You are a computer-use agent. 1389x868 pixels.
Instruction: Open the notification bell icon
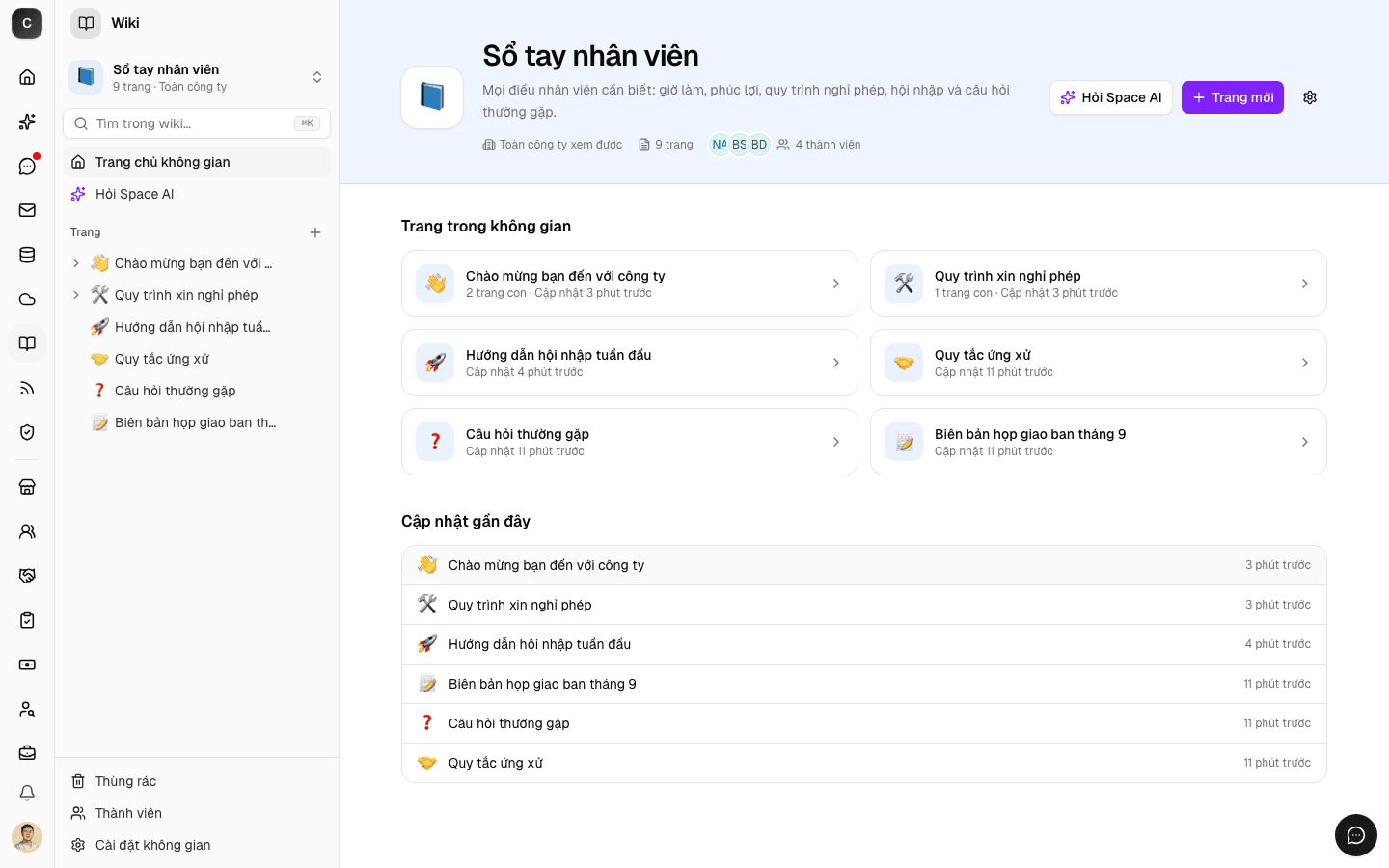[27, 793]
